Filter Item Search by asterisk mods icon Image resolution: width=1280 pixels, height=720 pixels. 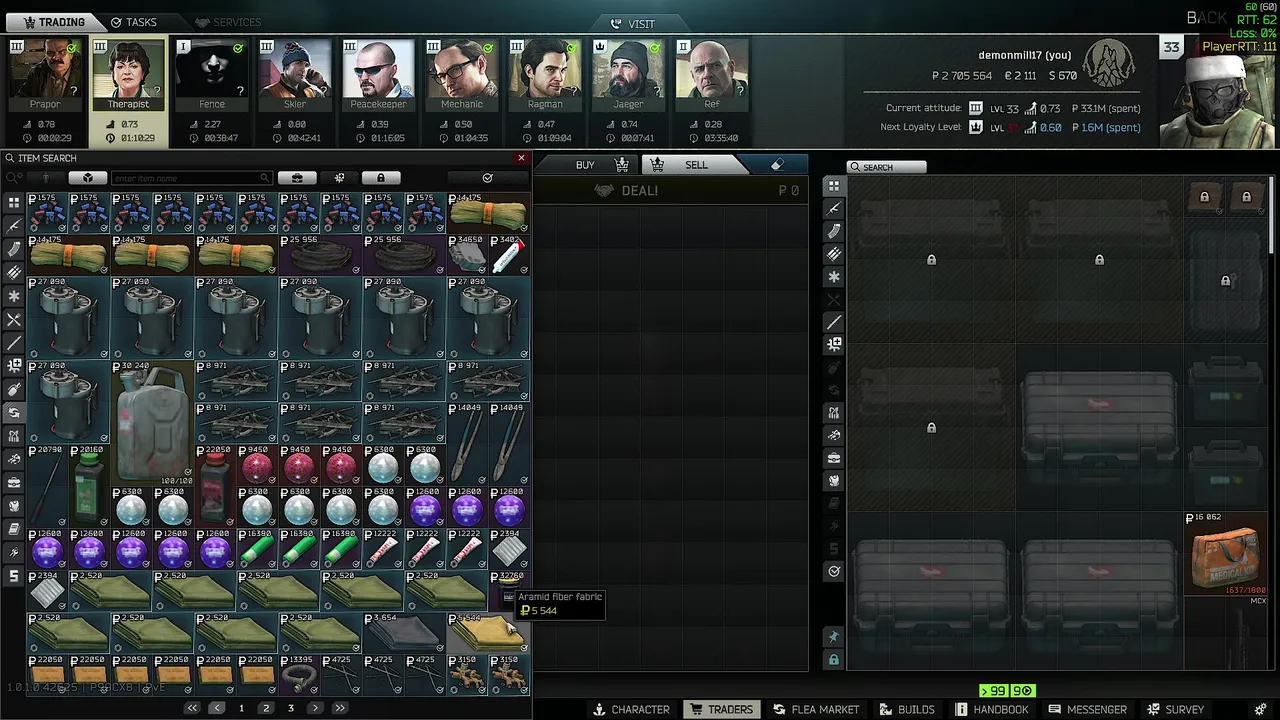(14, 296)
